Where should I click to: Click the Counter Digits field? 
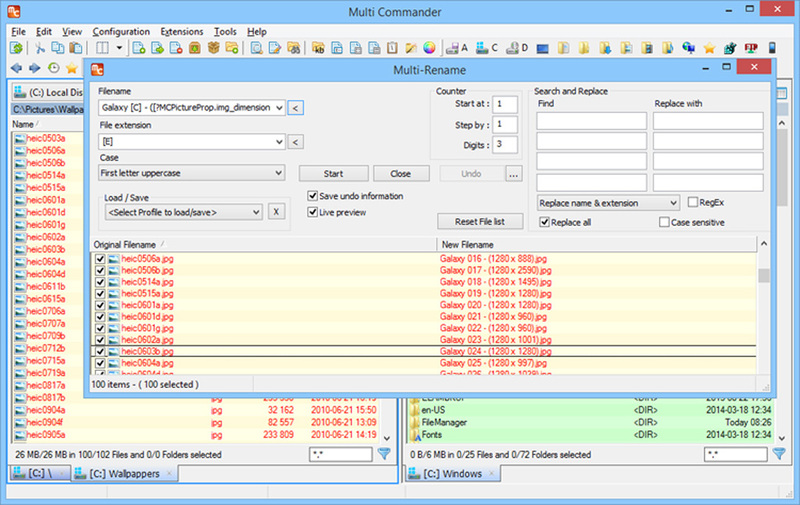point(505,144)
